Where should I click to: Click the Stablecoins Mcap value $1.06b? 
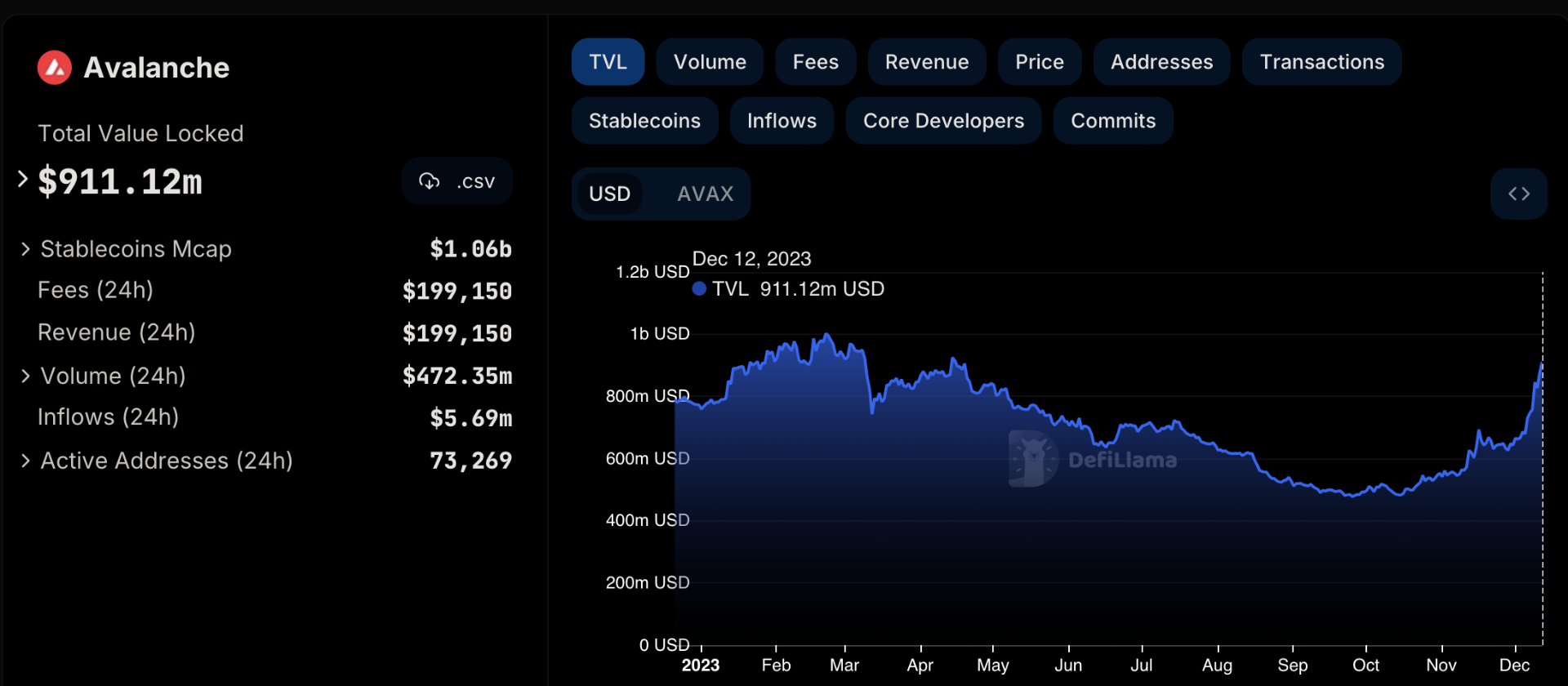pos(470,249)
